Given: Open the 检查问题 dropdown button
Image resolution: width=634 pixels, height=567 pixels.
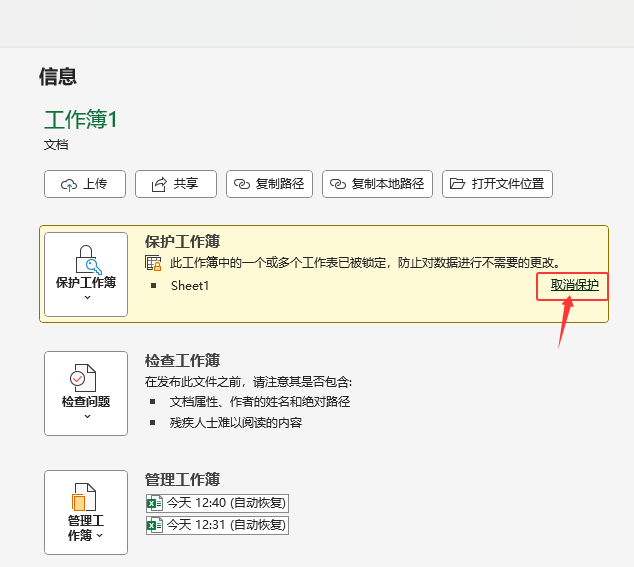Looking at the screenshot, I should [x=86, y=394].
